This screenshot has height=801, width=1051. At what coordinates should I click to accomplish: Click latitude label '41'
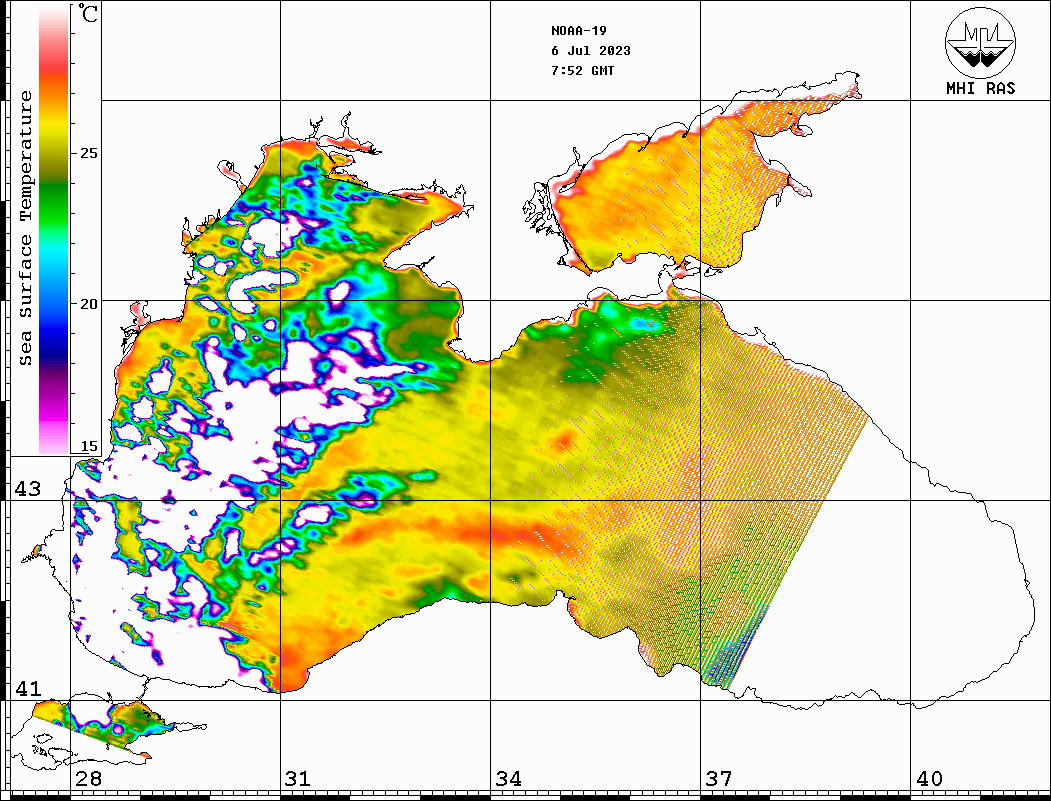[28, 689]
